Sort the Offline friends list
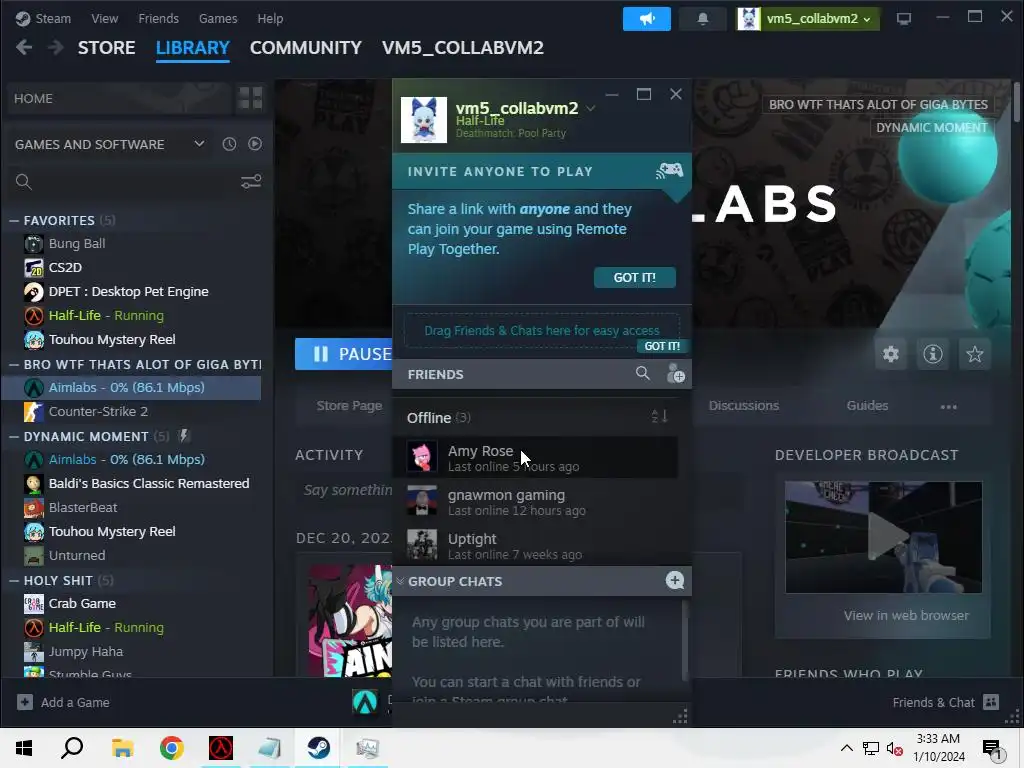Image resolution: width=1024 pixels, height=768 pixels. click(660, 416)
